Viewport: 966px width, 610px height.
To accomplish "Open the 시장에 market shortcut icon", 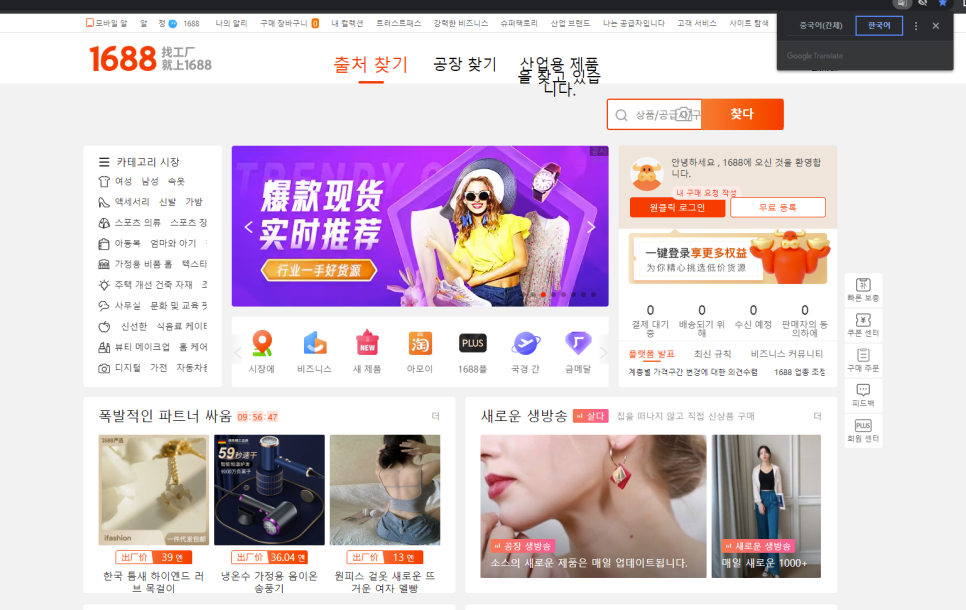I will coord(262,344).
